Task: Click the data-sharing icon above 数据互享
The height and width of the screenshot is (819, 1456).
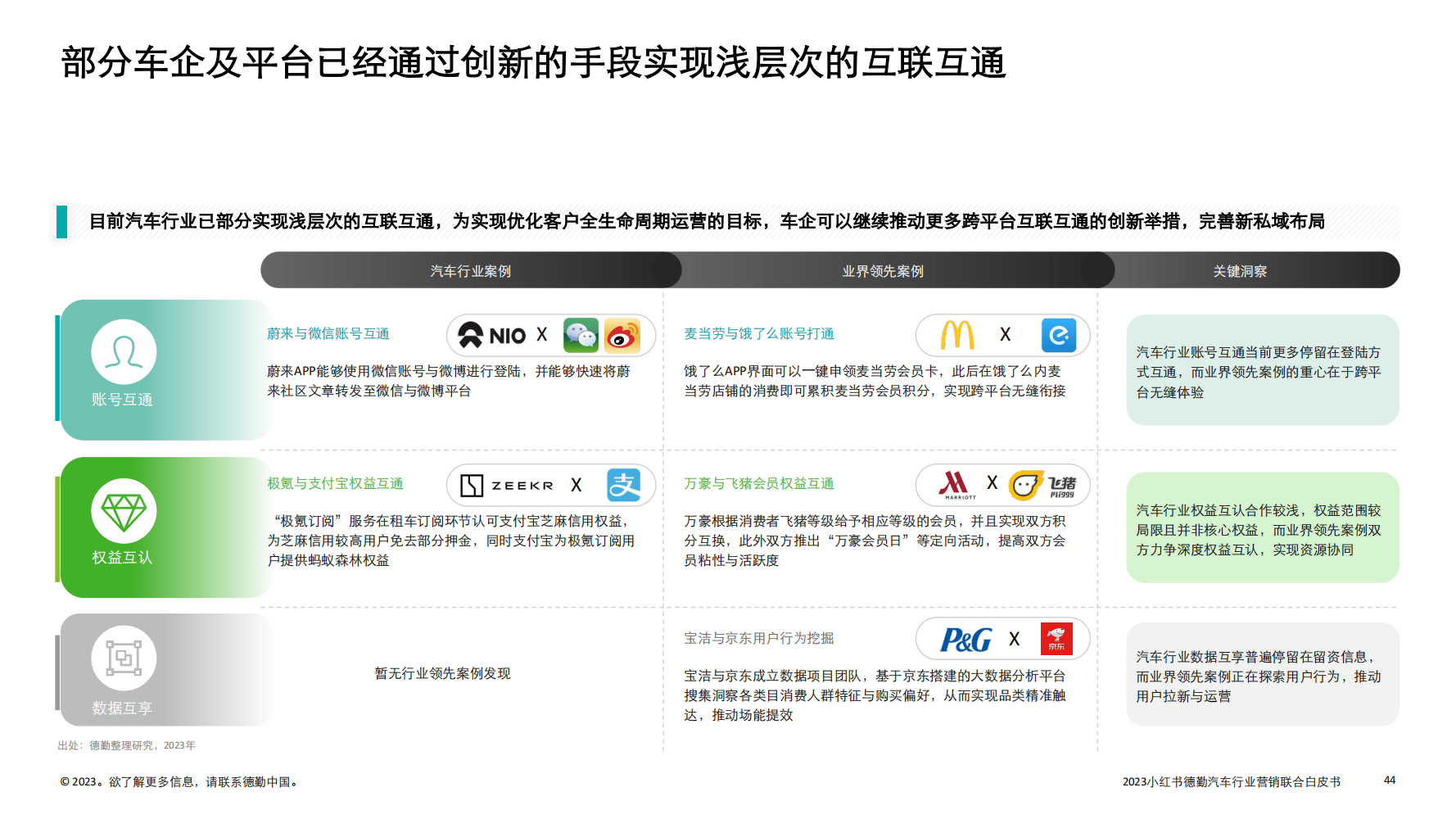Action: (124, 658)
